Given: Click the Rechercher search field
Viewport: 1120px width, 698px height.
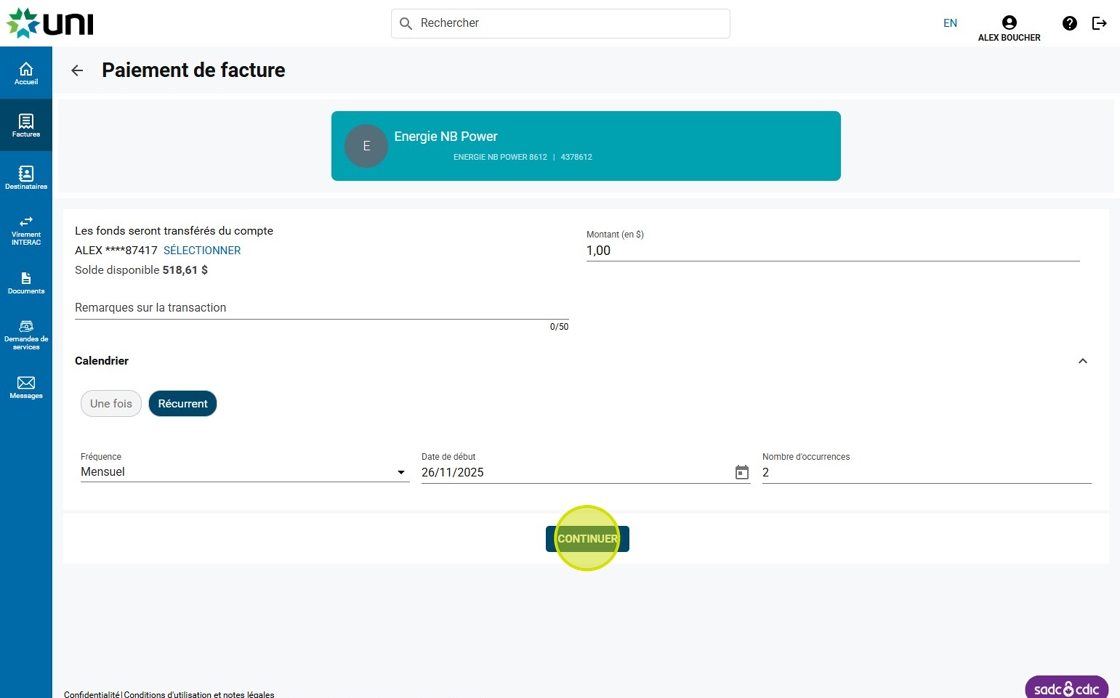Looking at the screenshot, I should point(561,24).
